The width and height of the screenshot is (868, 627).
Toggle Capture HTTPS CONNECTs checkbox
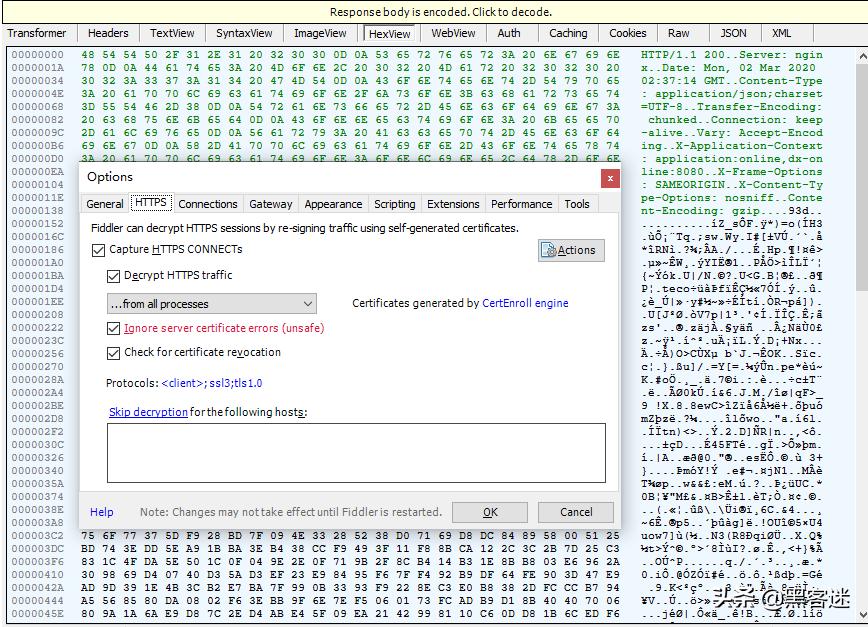(99, 250)
